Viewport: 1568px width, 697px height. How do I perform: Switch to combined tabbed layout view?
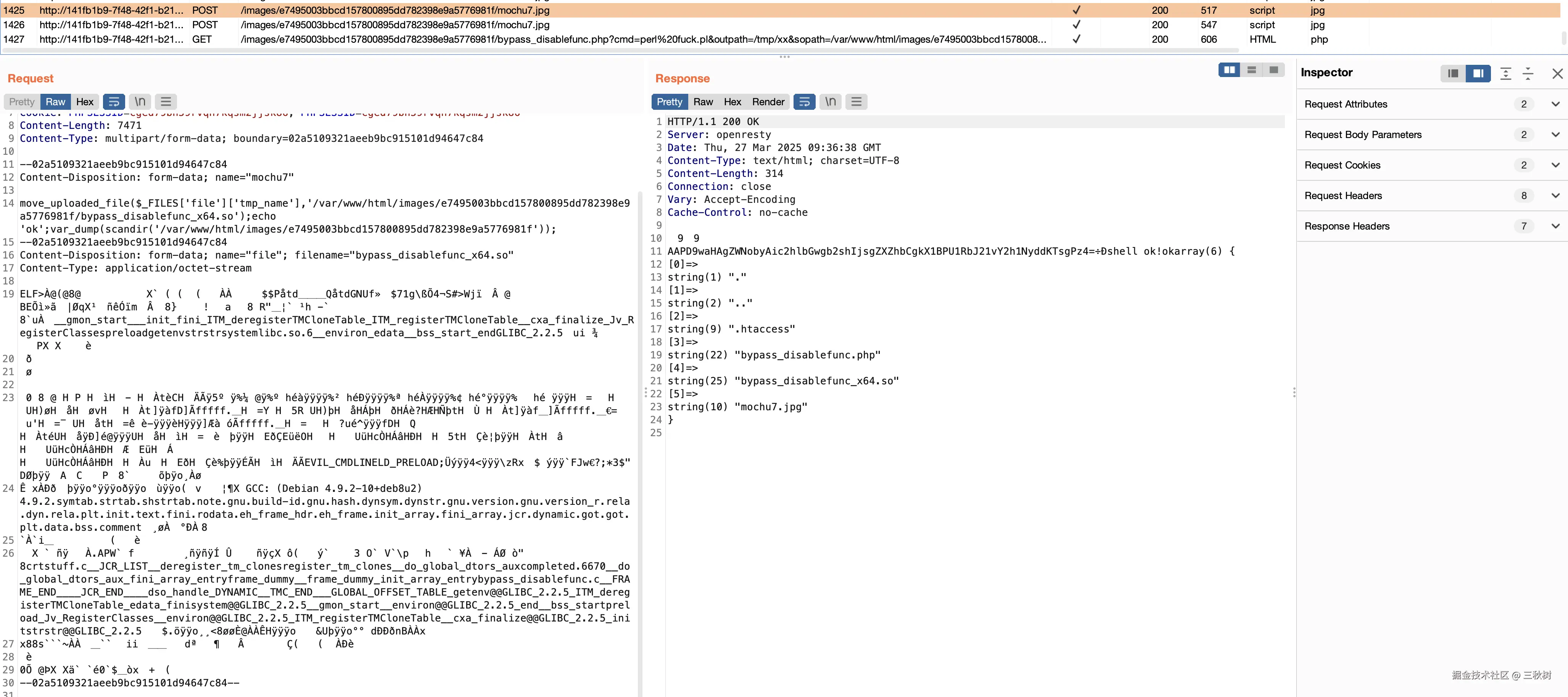click(1273, 70)
